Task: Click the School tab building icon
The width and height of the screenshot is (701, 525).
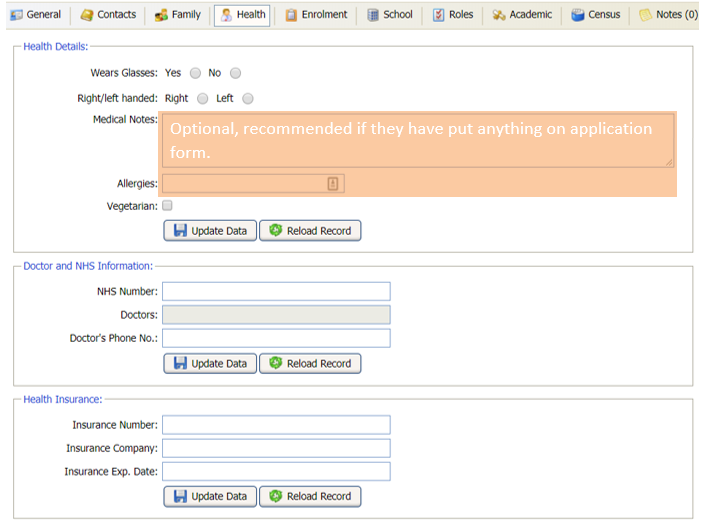Action: point(373,15)
